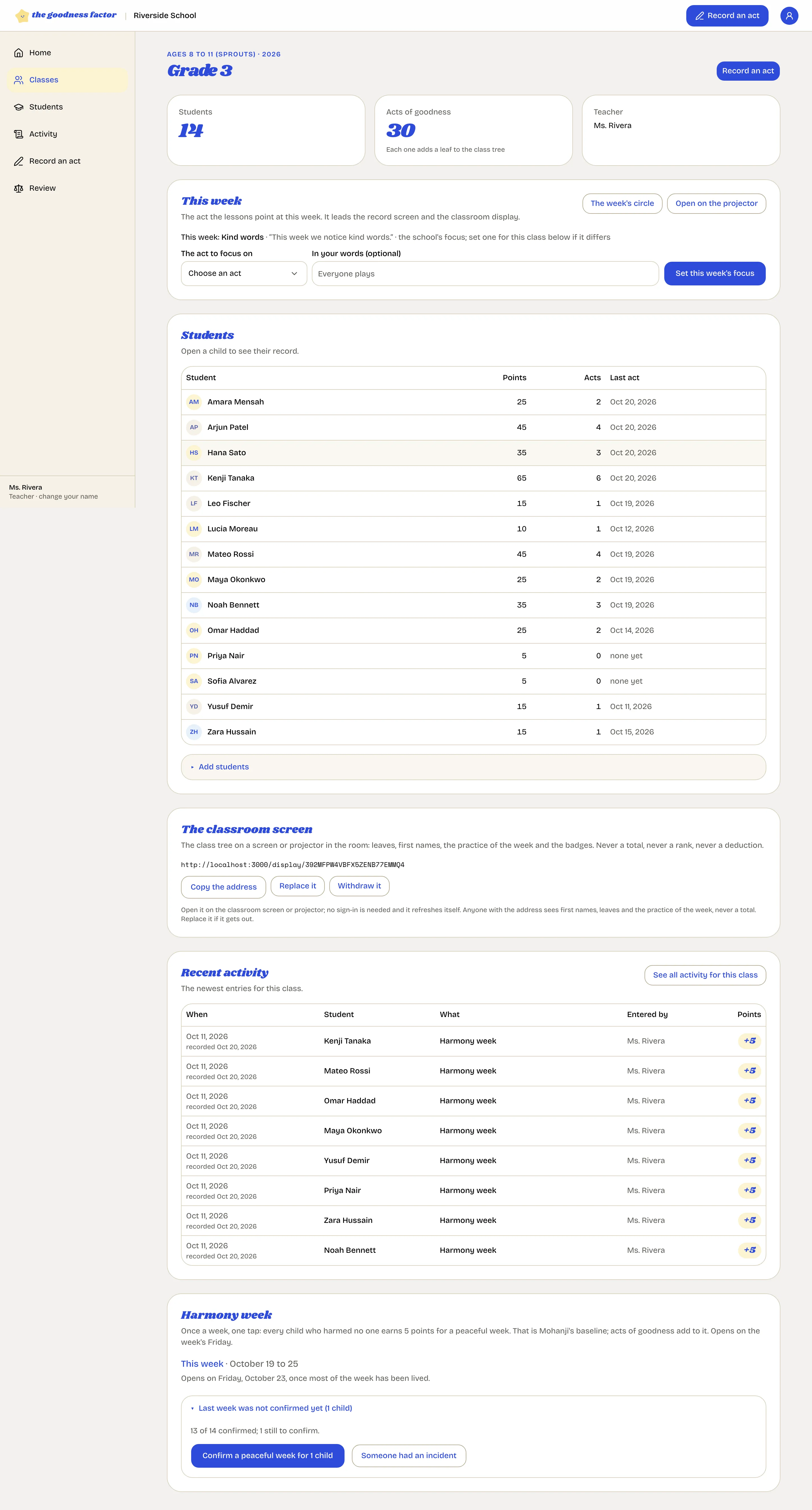Click the Review scales icon in sidebar

(19, 188)
